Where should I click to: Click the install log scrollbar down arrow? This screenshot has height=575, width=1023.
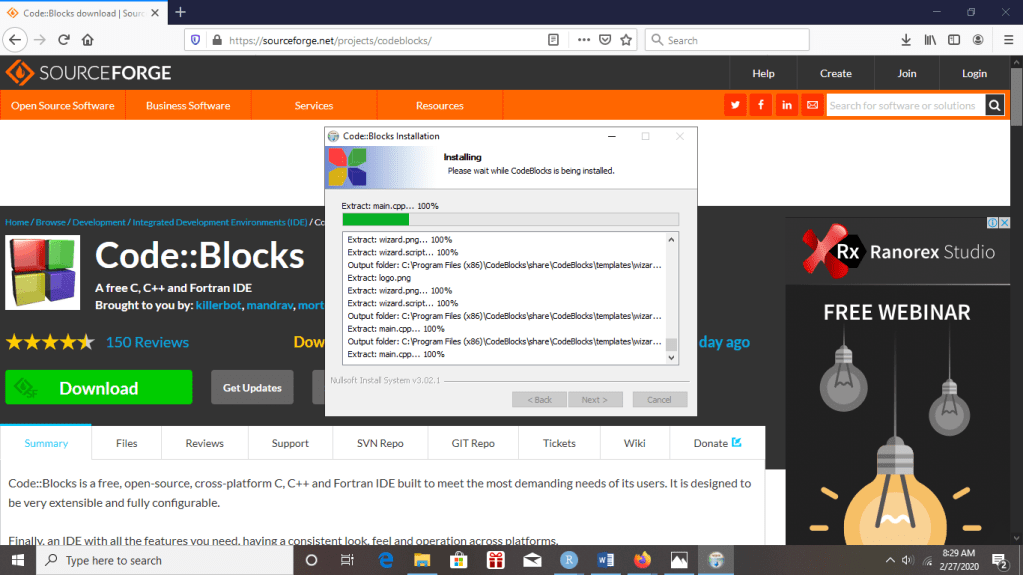point(672,357)
